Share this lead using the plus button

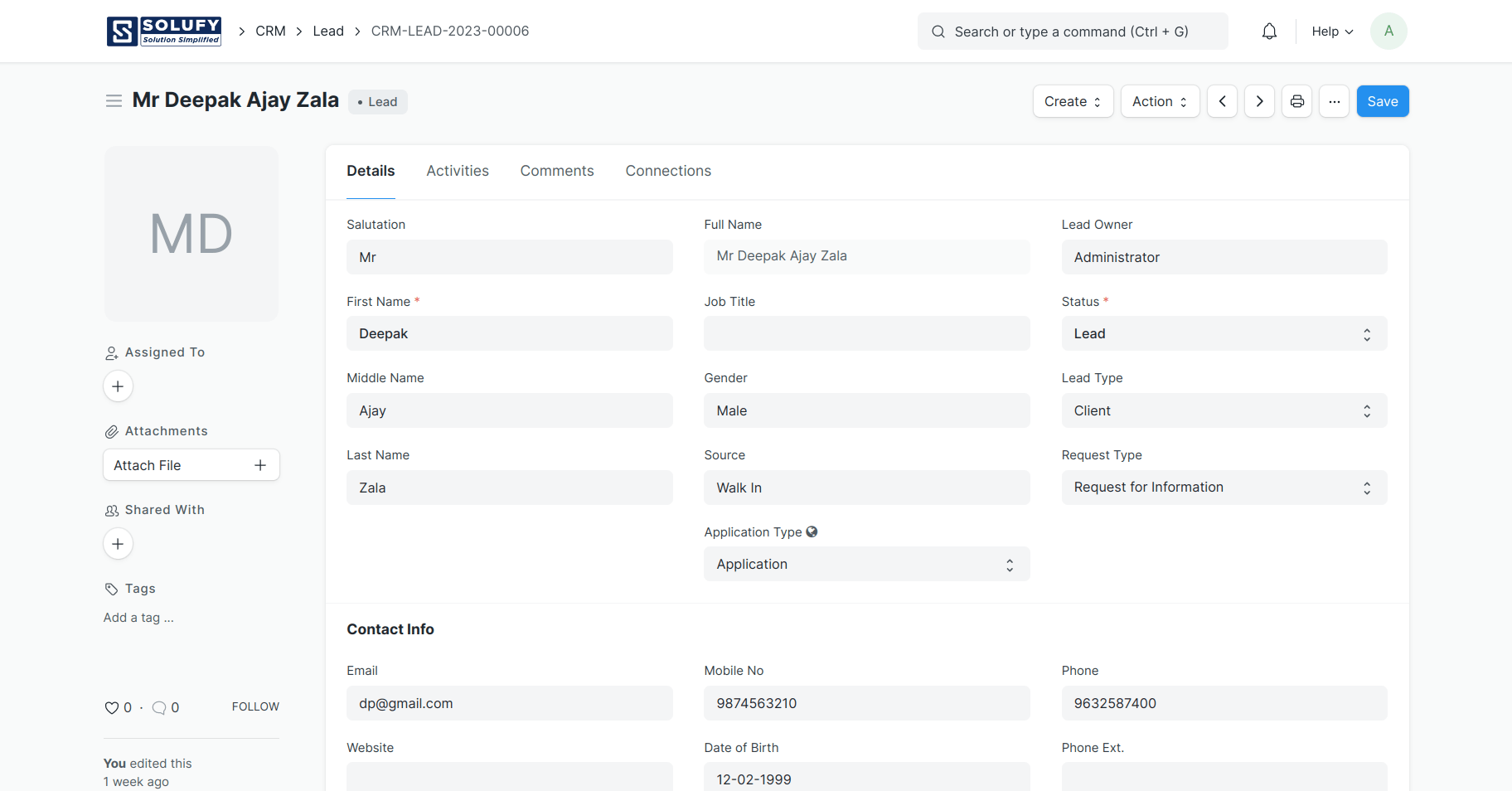118,544
